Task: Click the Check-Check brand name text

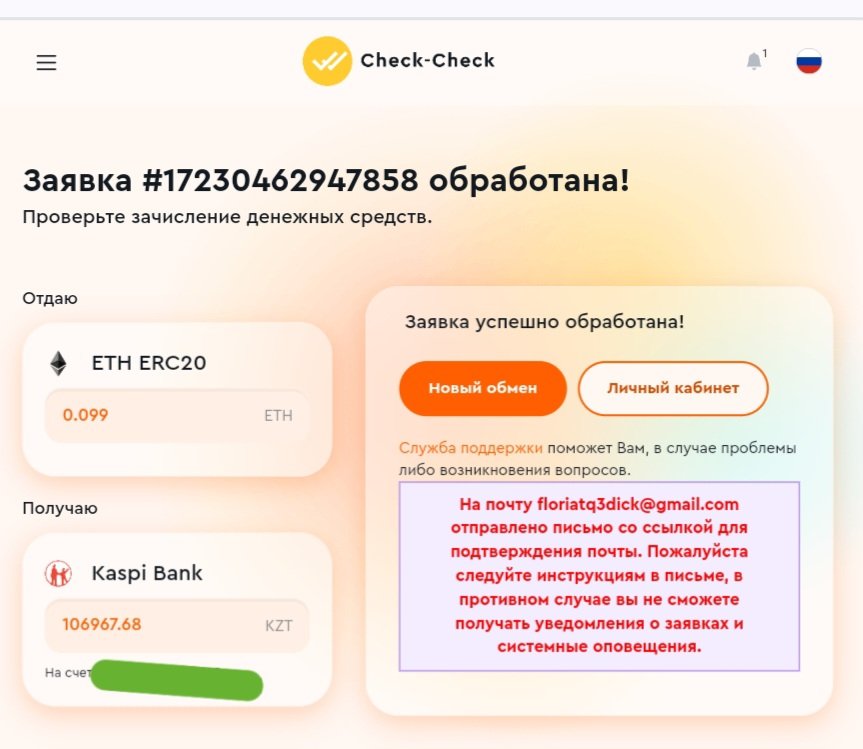Action: coord(427,61)
